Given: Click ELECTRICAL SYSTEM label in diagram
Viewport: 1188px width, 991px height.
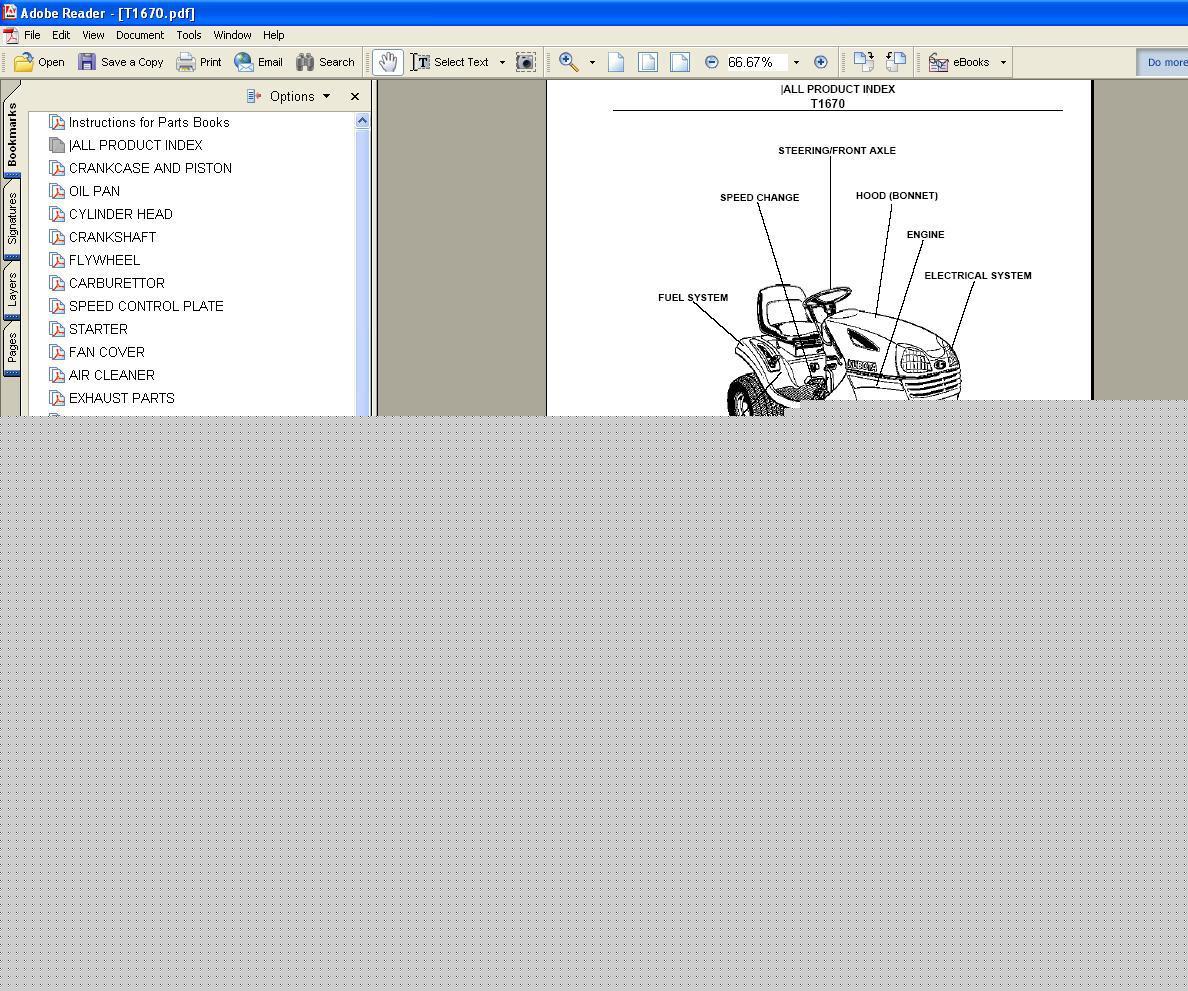Looking at the screenshot, I should (977, 276).
